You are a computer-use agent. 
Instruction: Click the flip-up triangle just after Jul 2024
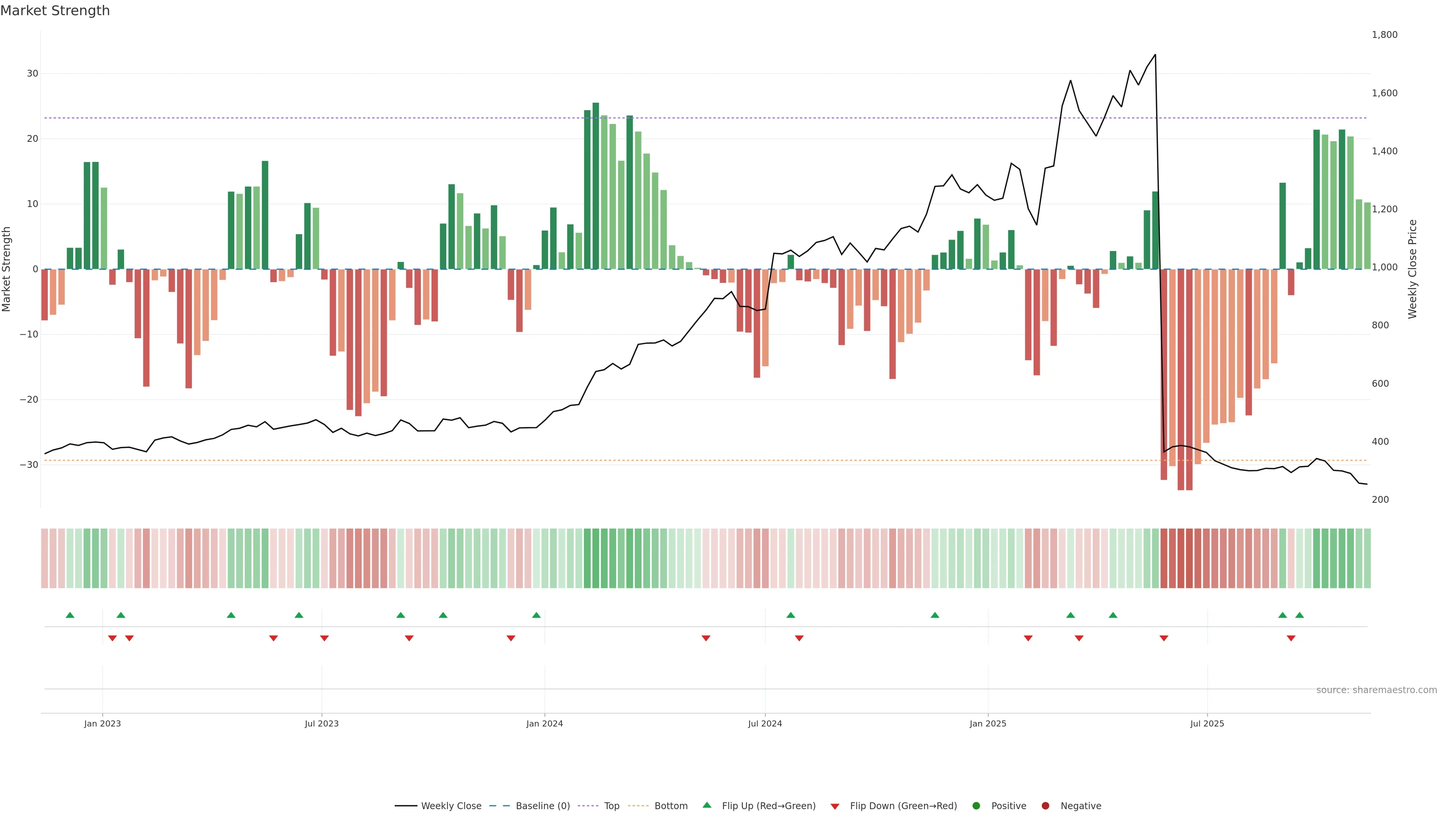[791, 615]
